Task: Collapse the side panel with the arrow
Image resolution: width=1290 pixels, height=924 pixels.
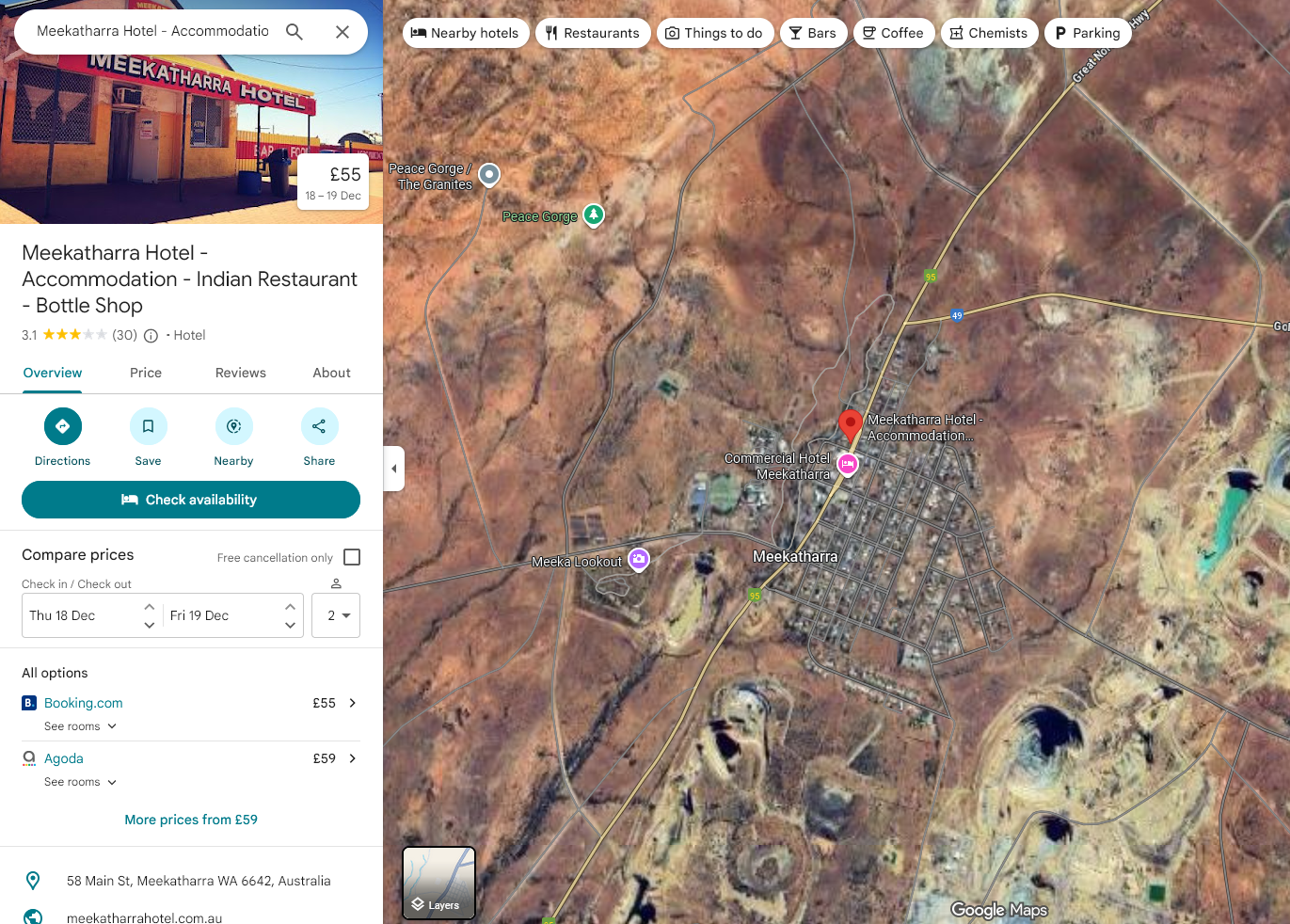Action: click(394, 469)
